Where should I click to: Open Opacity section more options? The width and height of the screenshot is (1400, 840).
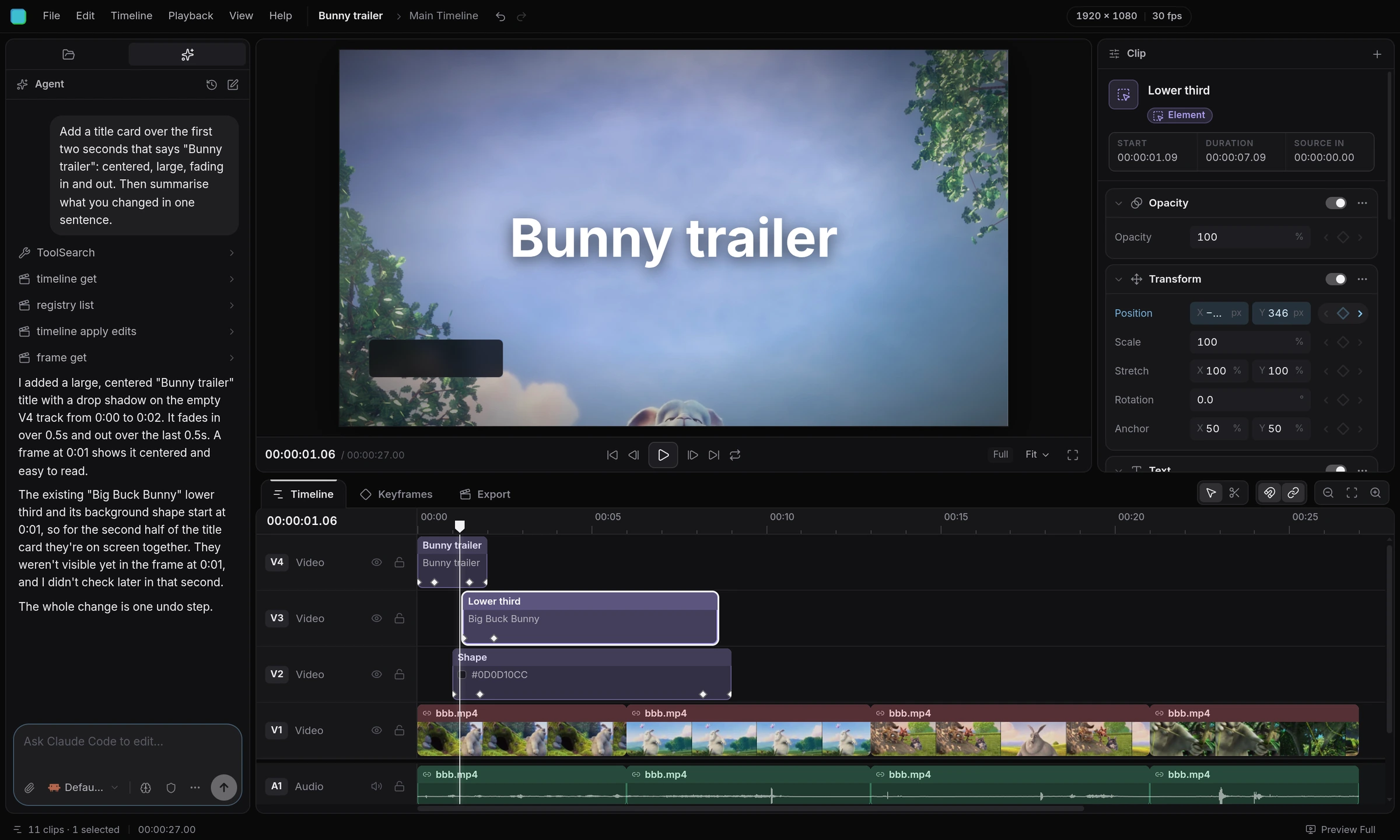click(x=1362, y=203)
